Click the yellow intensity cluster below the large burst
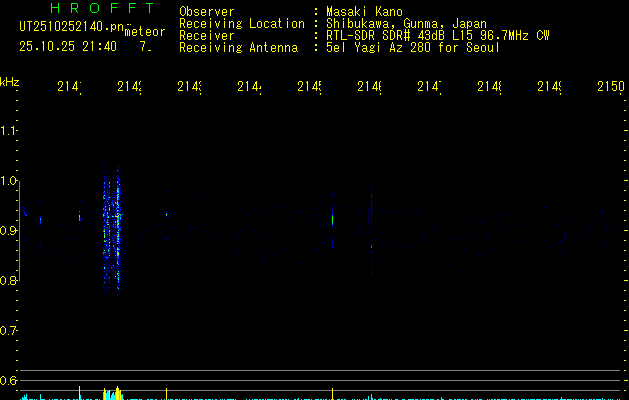629x400 pixels. pyautogui.click(x=112, y=393)
